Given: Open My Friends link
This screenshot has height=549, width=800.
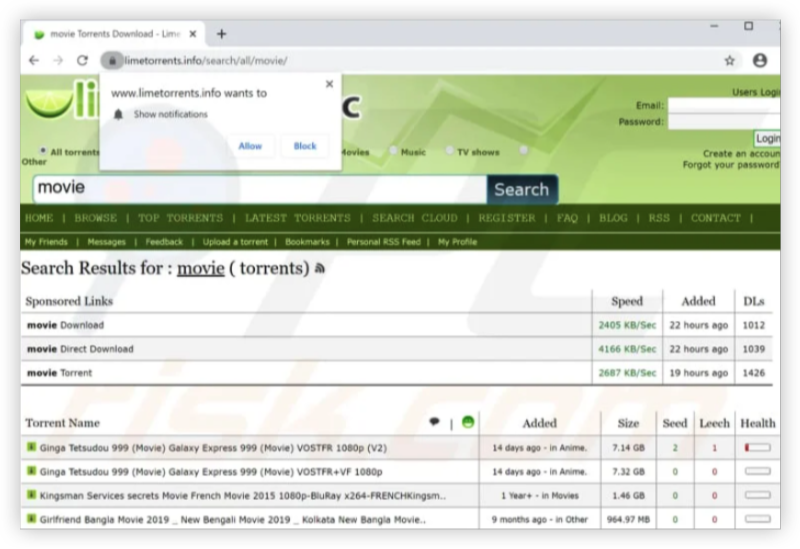Looking at the screenshot, I should [x=46, y=242].
